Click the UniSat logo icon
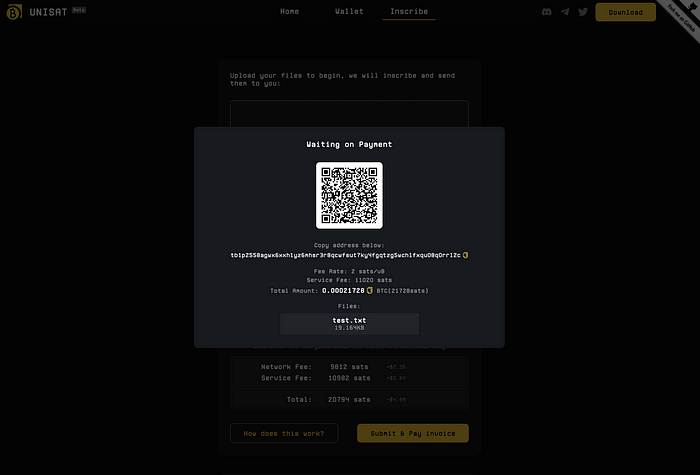 click(13, 12)
